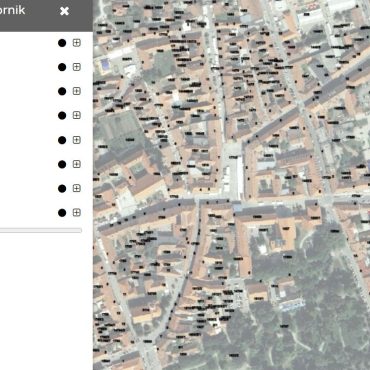
Task: Expand the first layer row's plus box
Action: (x=77, y=43)
